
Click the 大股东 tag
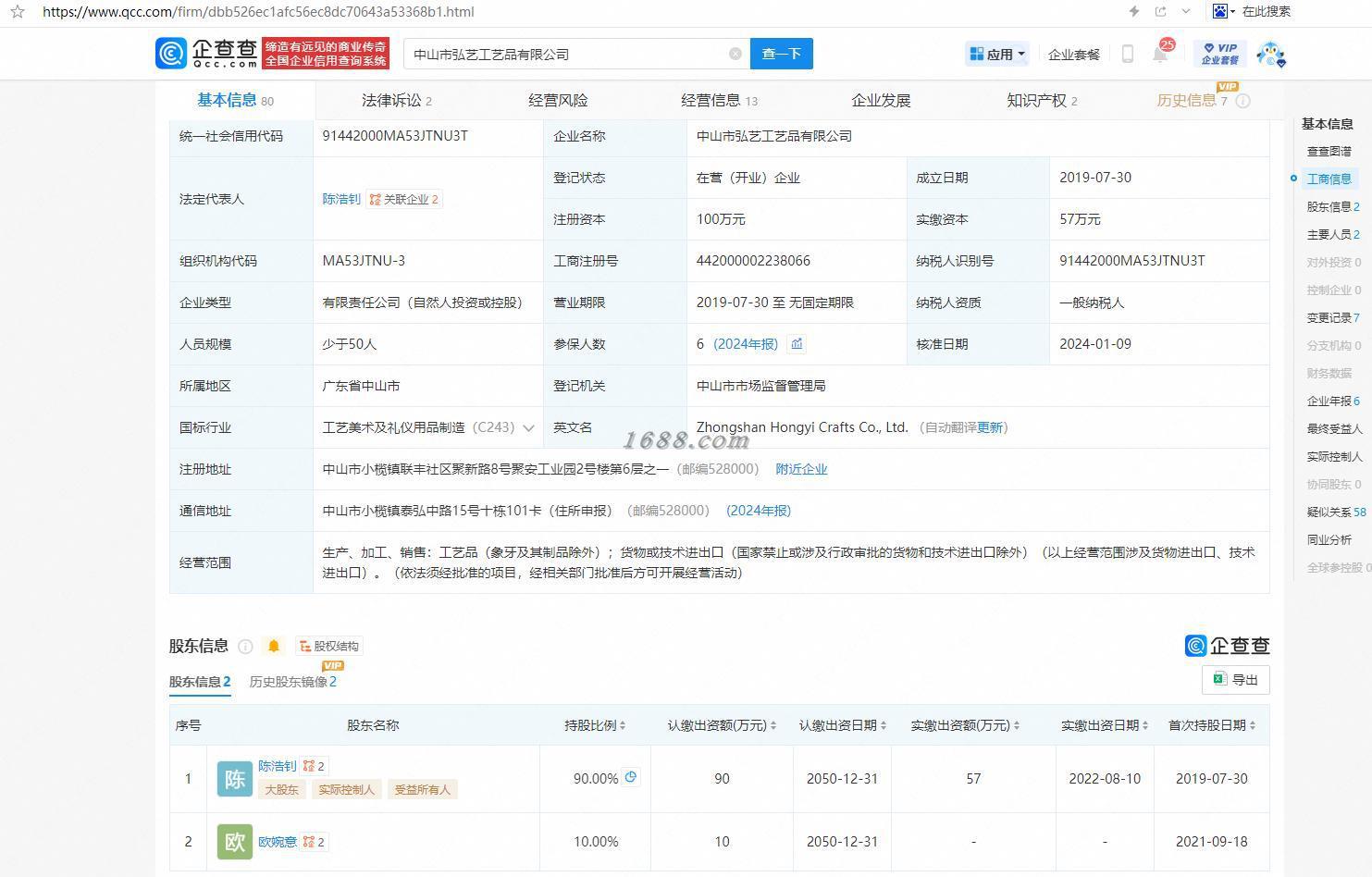pyautogui.click(x=282, y=789)
